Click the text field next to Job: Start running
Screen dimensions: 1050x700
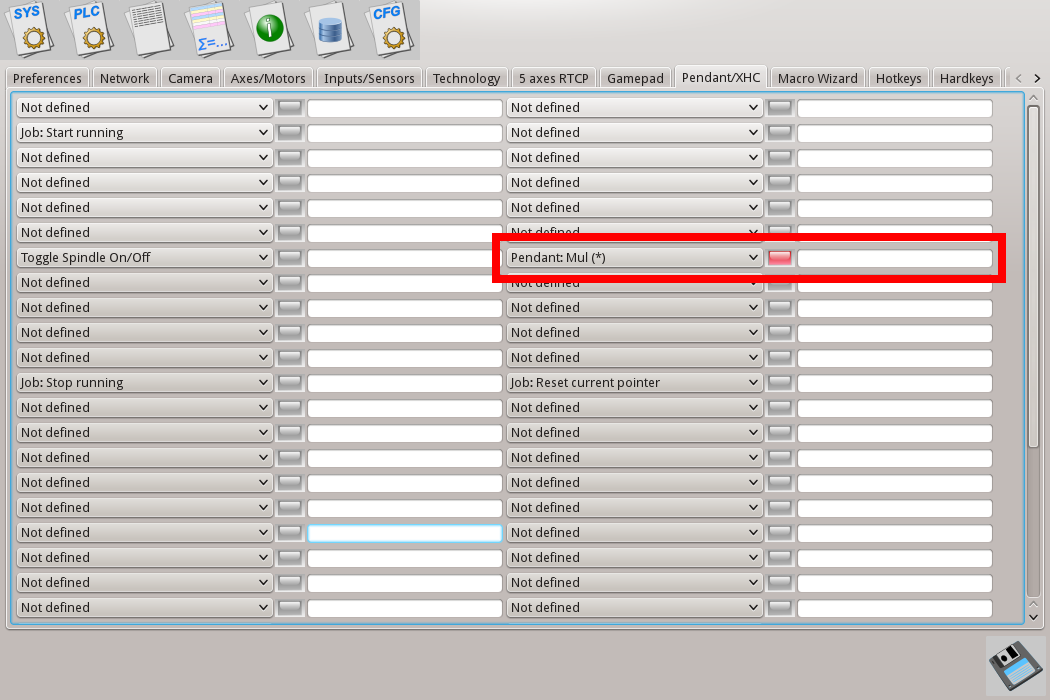(405, 133)
